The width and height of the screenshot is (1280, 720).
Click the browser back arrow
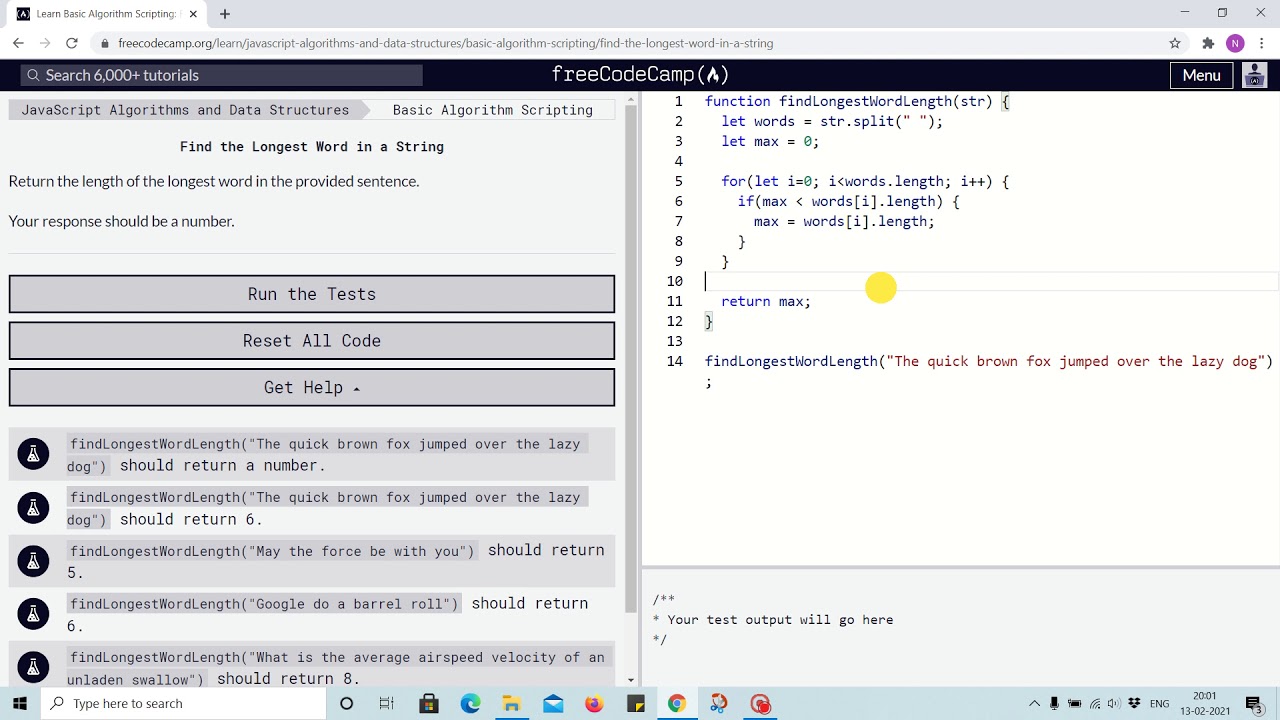18,43
